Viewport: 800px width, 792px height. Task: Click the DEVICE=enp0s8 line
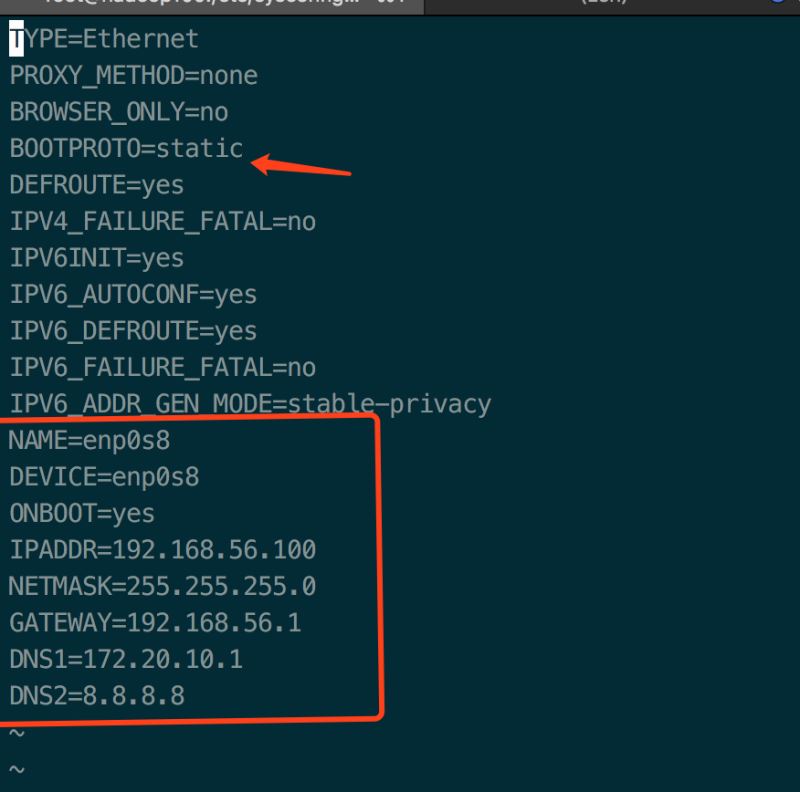coord(105,477)
